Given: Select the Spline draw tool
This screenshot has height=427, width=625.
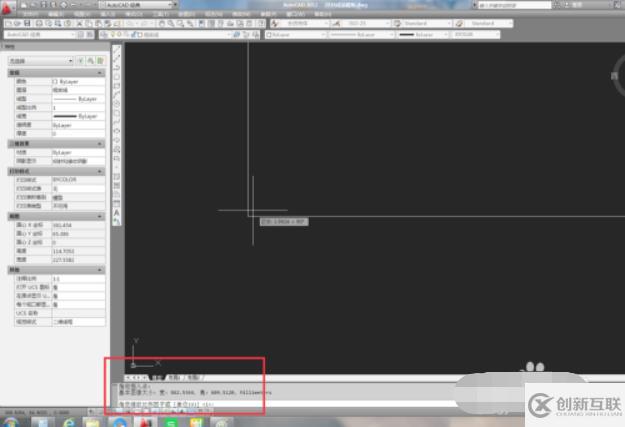Looking at the screenshot, I should pos(117,122).
